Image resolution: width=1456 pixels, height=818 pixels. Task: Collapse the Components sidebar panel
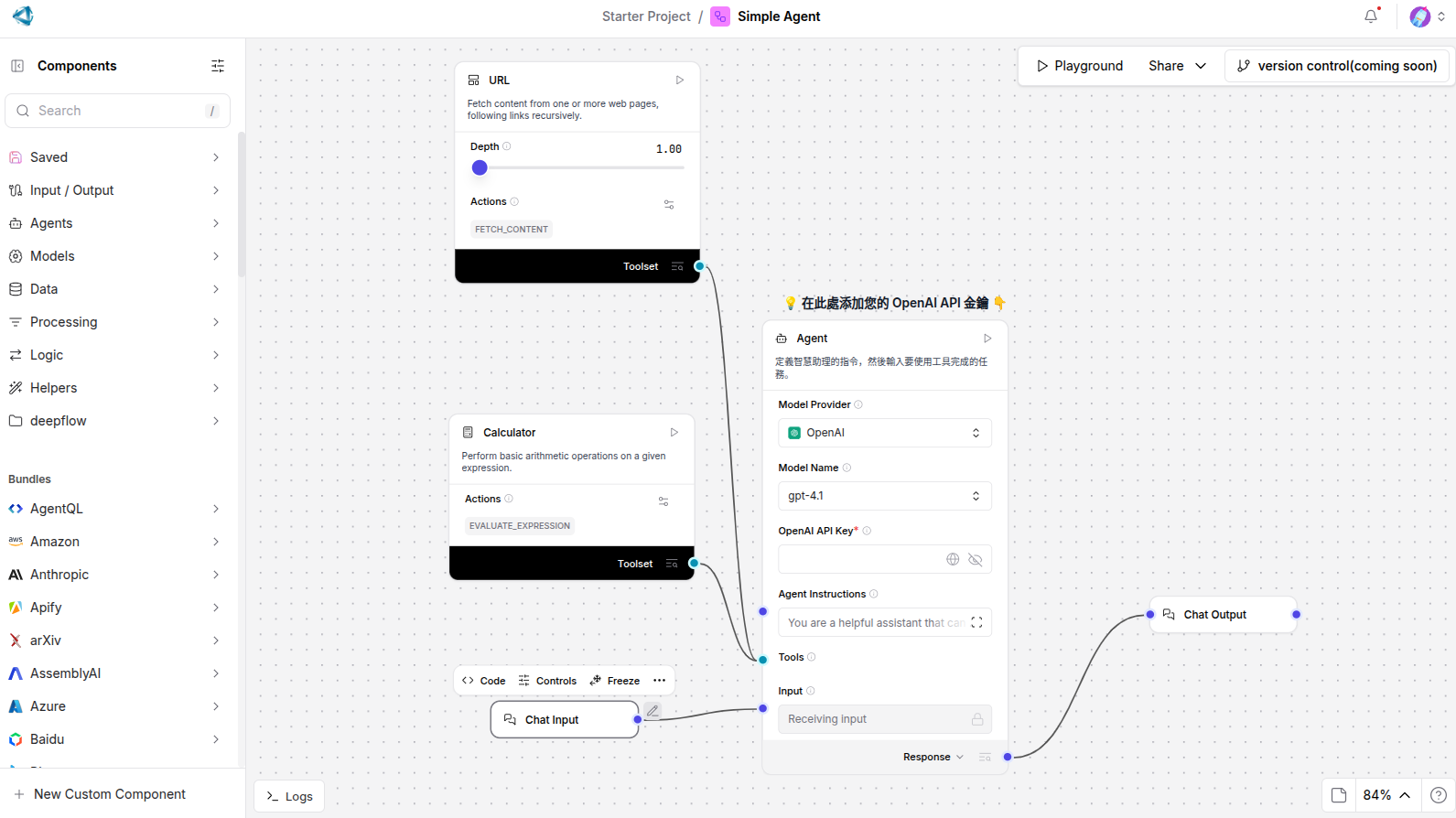pos(17,66)
